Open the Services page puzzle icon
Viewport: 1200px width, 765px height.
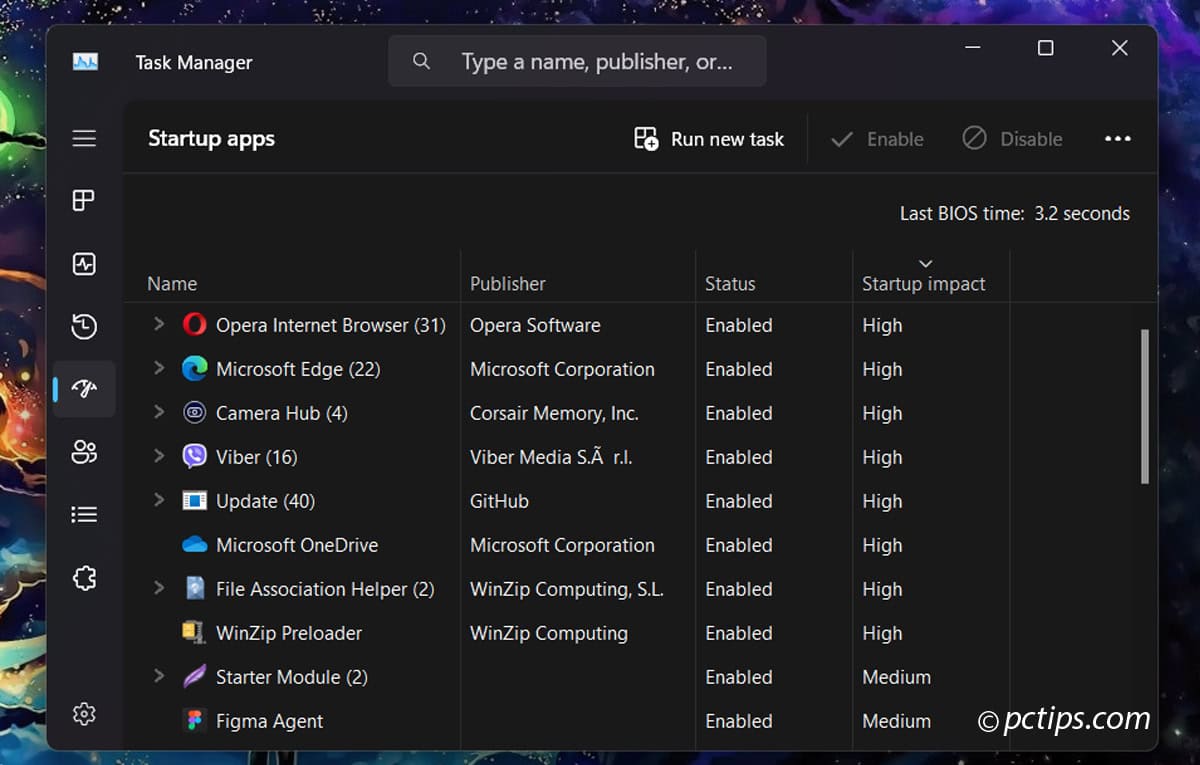[84, 578]
